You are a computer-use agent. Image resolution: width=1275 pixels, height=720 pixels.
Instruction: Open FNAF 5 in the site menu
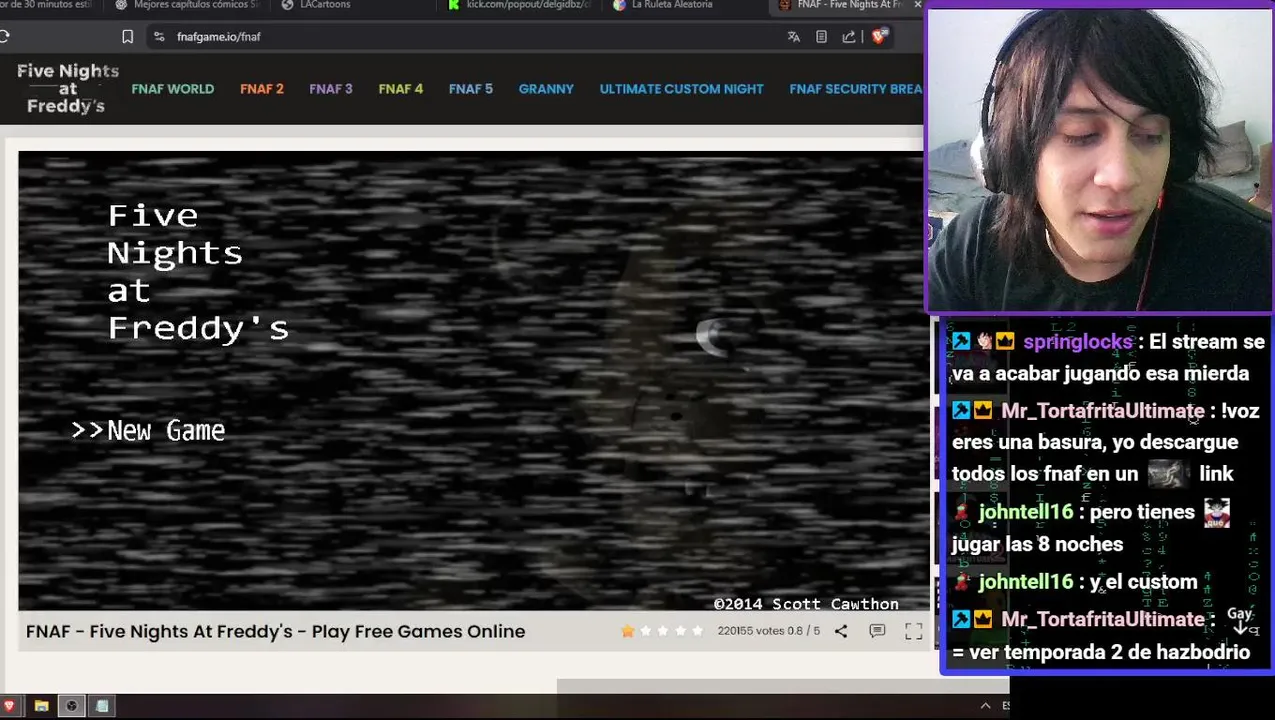coord(471,89)
